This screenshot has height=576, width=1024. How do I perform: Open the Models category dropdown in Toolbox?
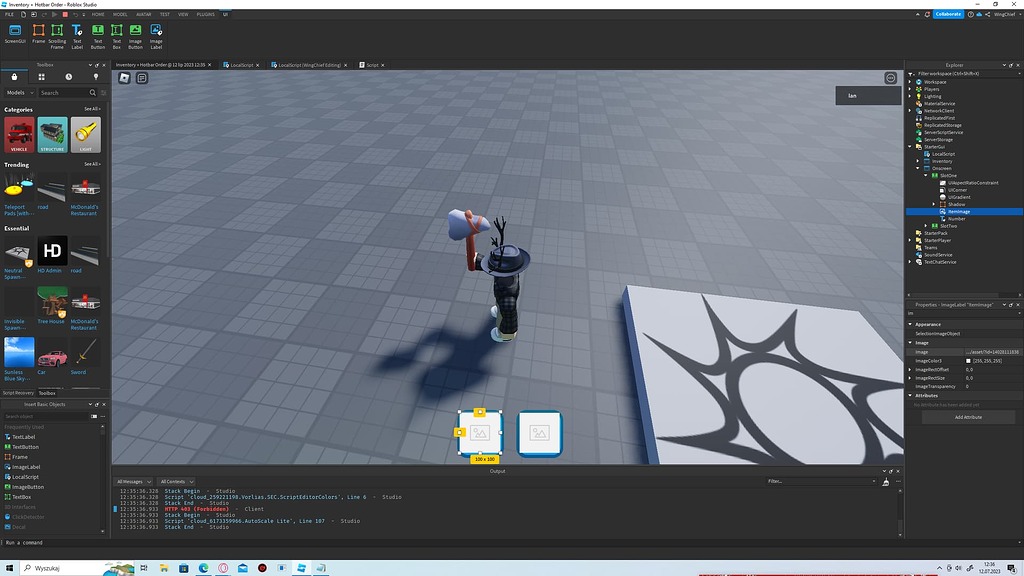pos(20,93)
